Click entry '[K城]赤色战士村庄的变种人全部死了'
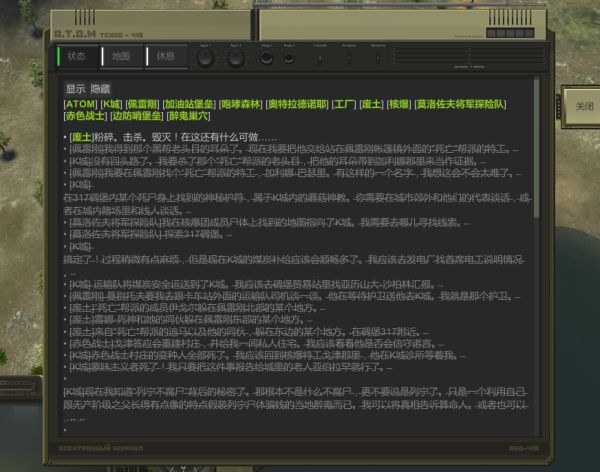600x472 pixels. click(x=267, y=356)
